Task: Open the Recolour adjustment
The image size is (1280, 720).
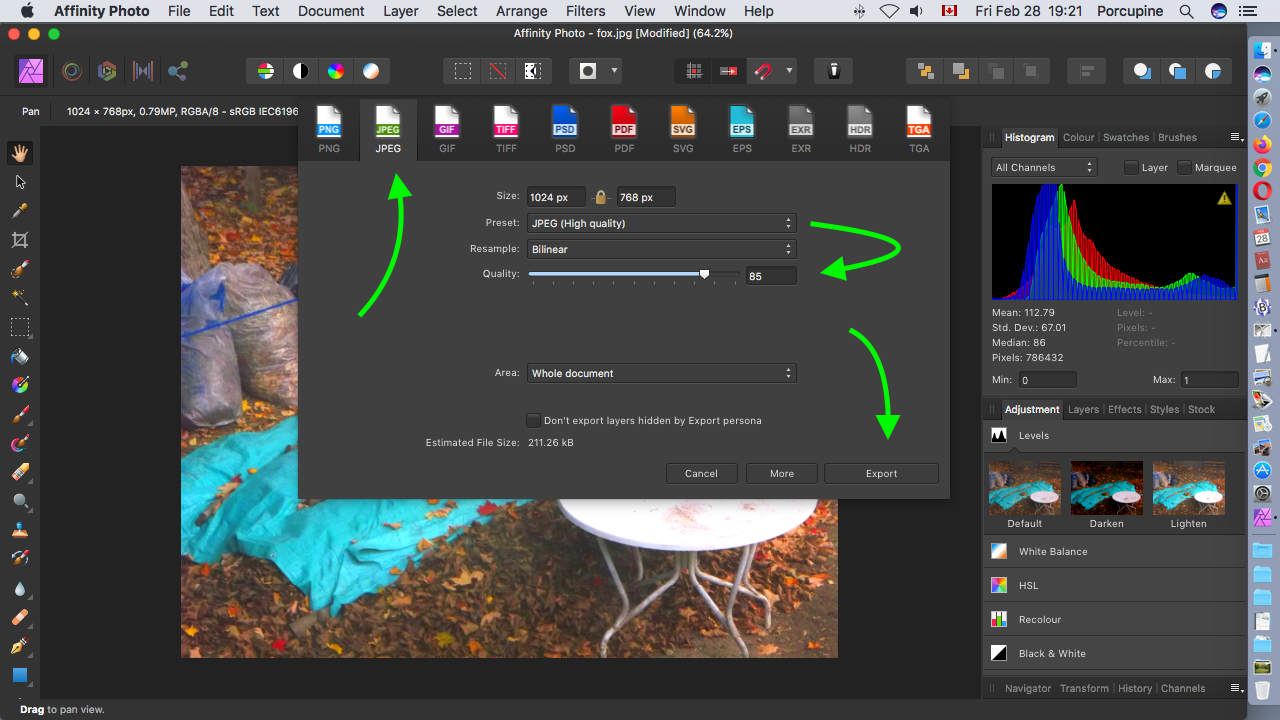Action: 1114,619
